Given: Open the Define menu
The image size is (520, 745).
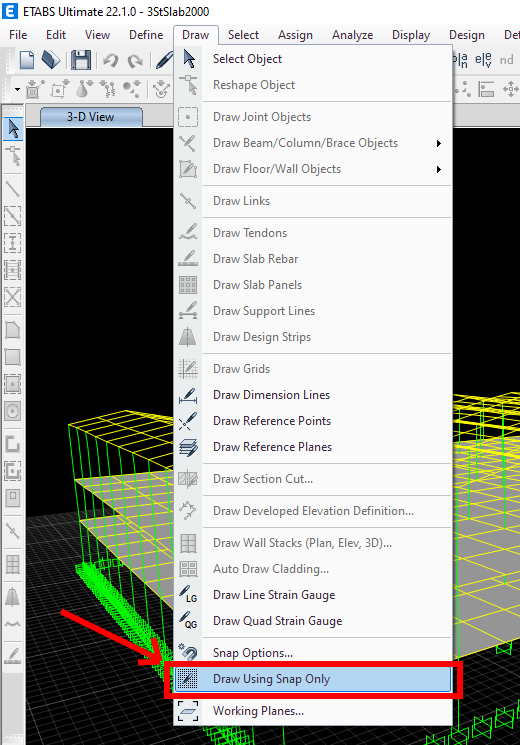Looking at the screenshot, I should pos(146,35).
